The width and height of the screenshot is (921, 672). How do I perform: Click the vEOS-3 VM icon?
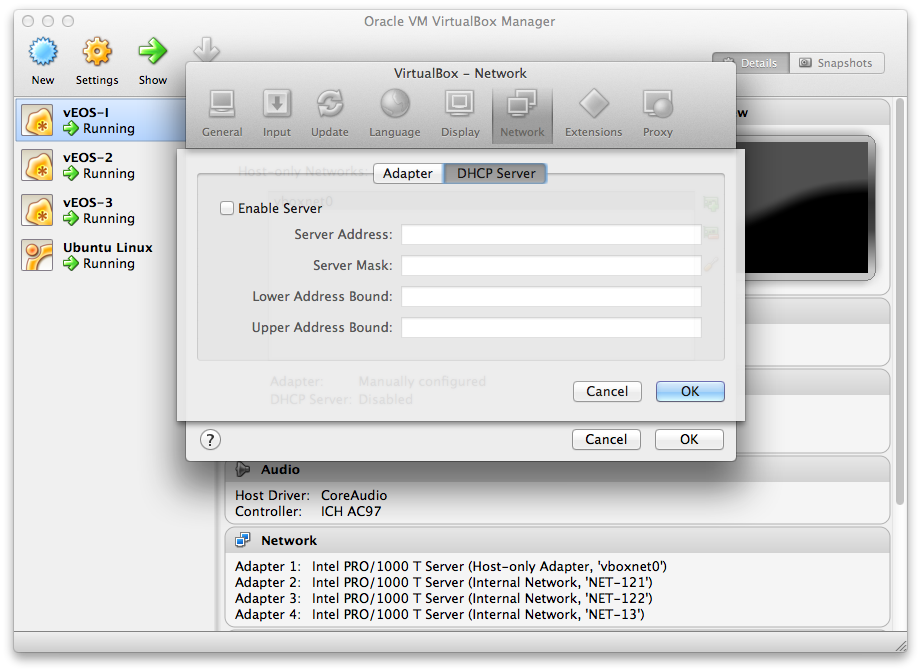click(38, 210)
